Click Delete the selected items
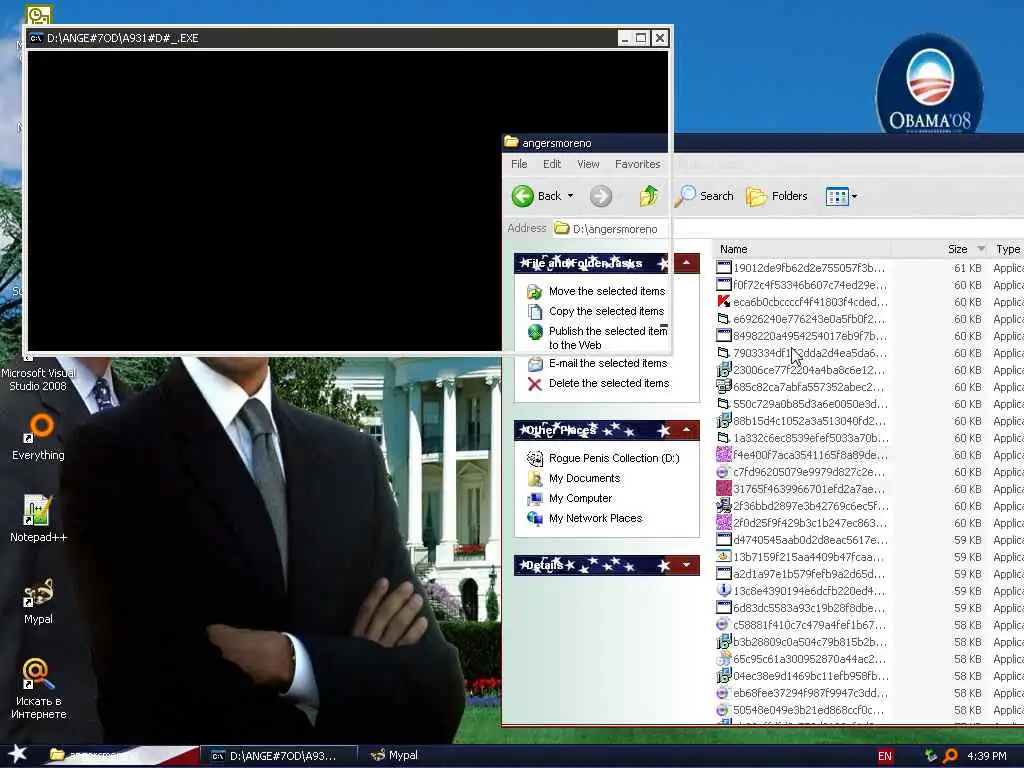The height and width of the screenshot is (768, 1024). (x=609, y=383)
